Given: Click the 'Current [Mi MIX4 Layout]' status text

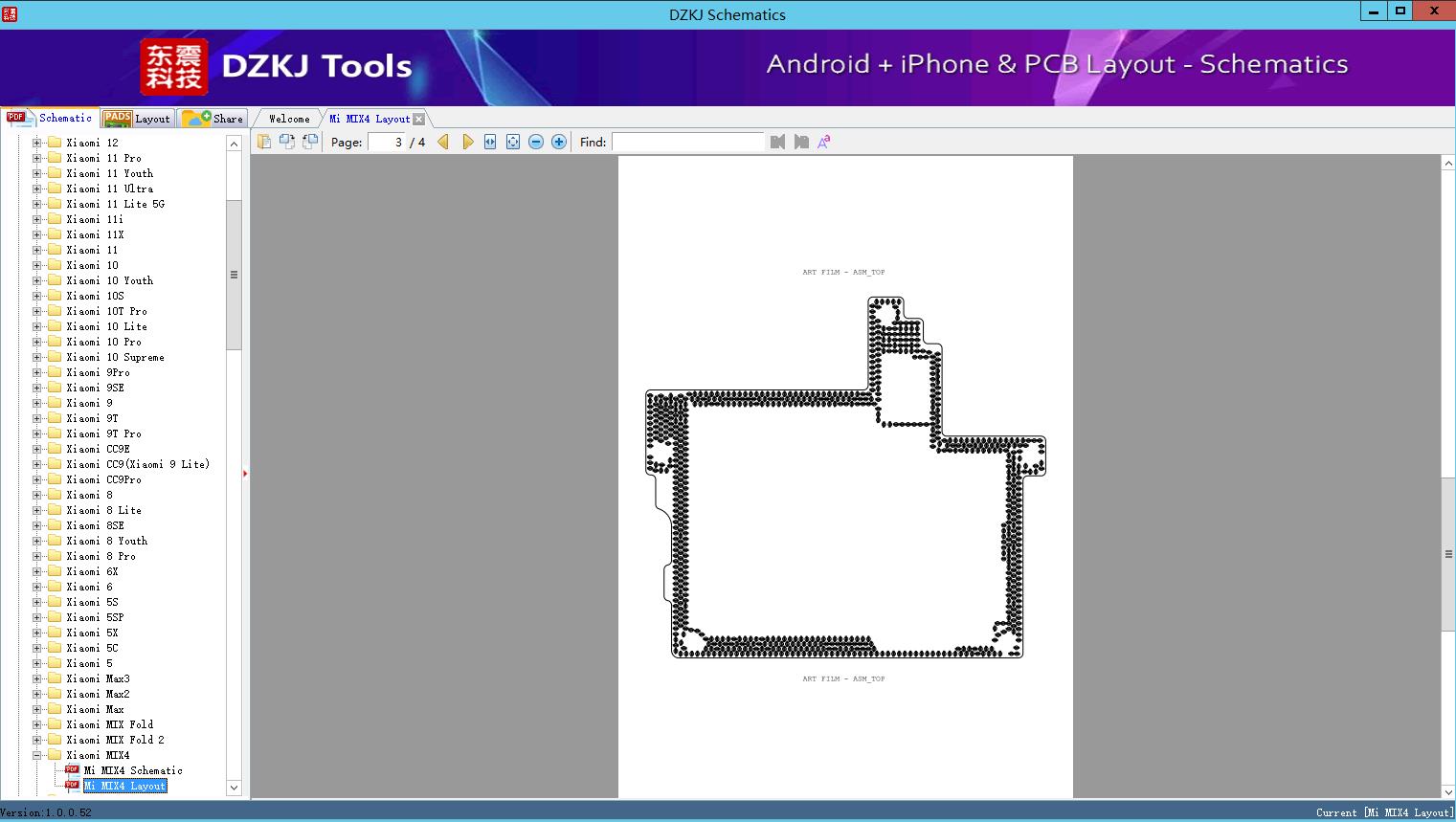Looking at the screenshot, I should (1384, 812).
